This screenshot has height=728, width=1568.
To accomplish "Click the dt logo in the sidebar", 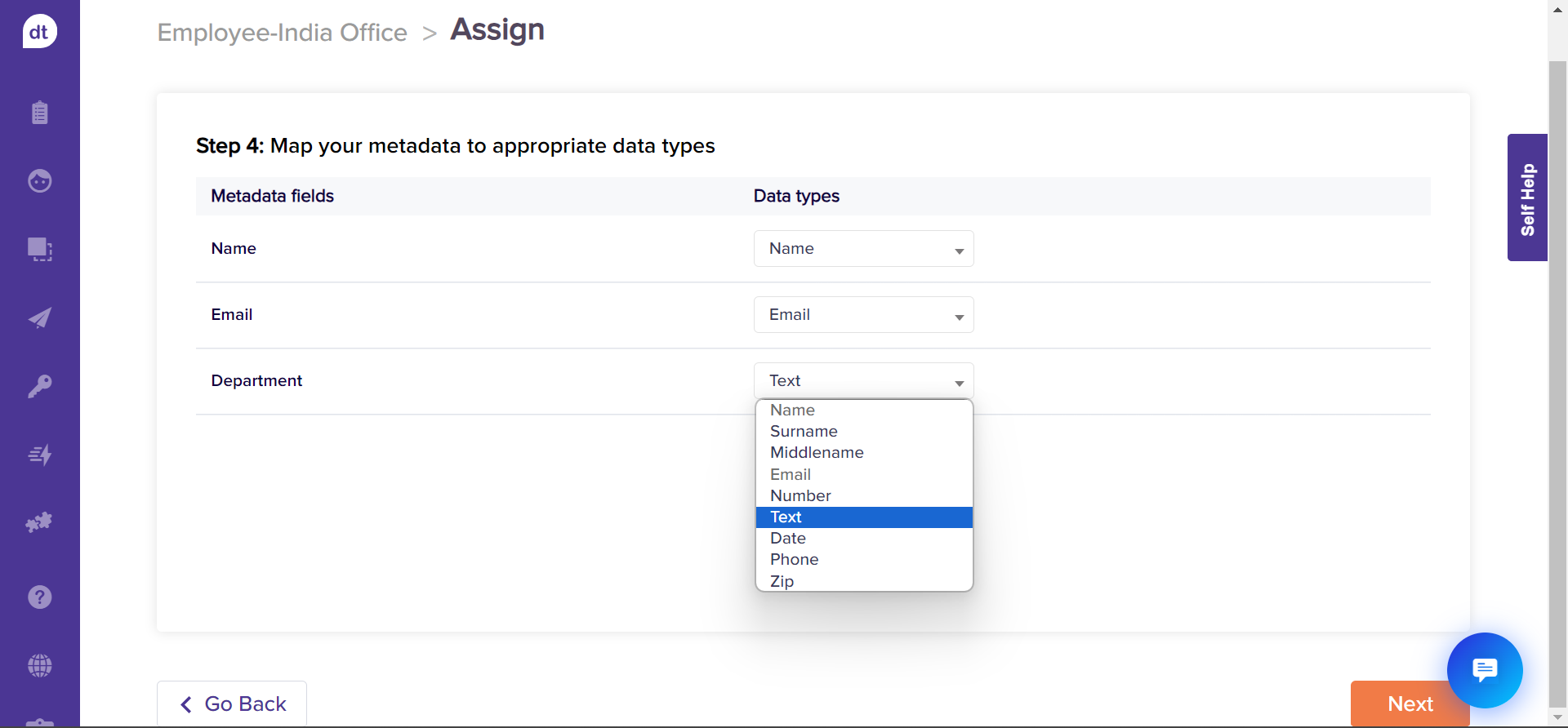I will click(x=39, y=32).
